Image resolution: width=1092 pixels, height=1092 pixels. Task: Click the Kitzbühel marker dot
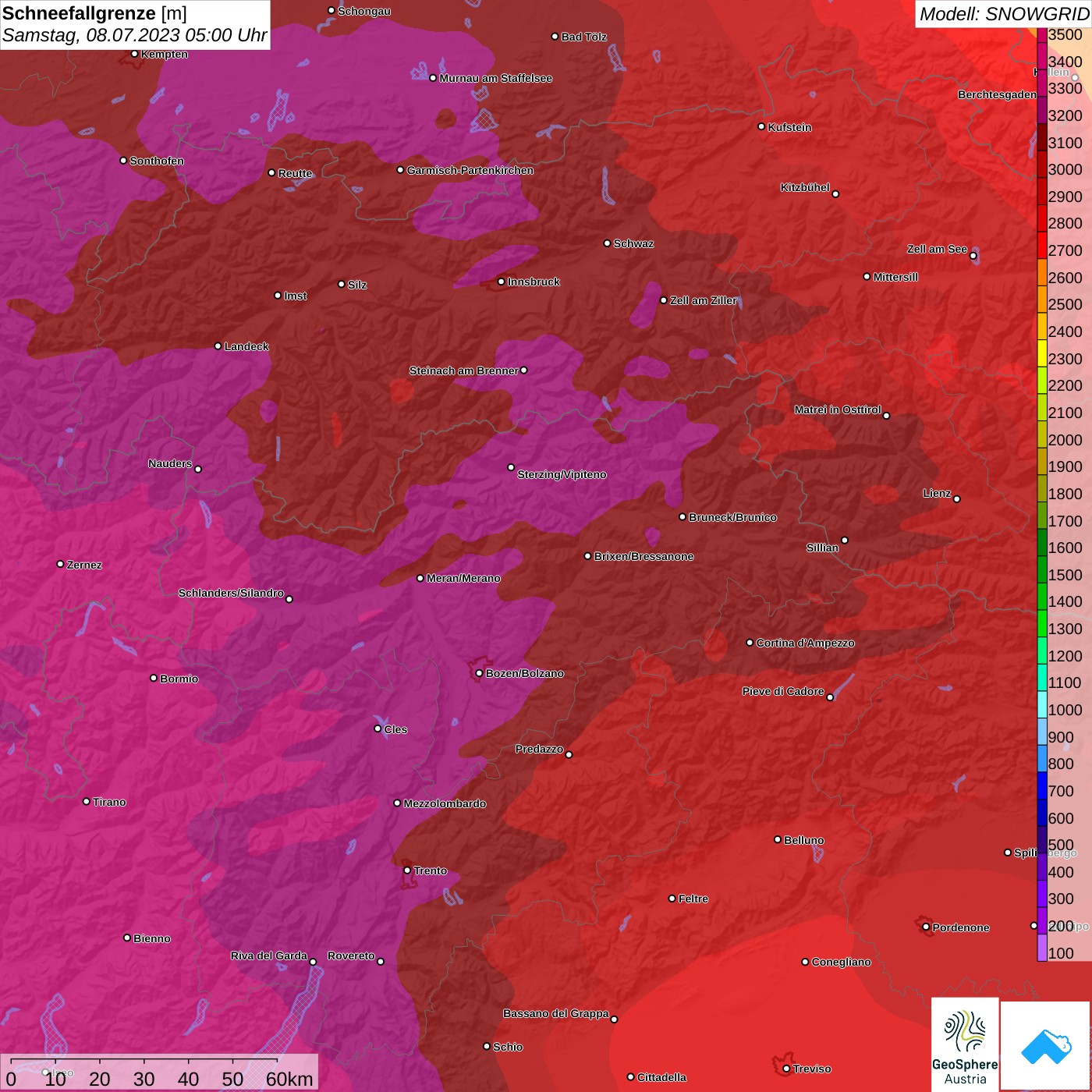835,193
